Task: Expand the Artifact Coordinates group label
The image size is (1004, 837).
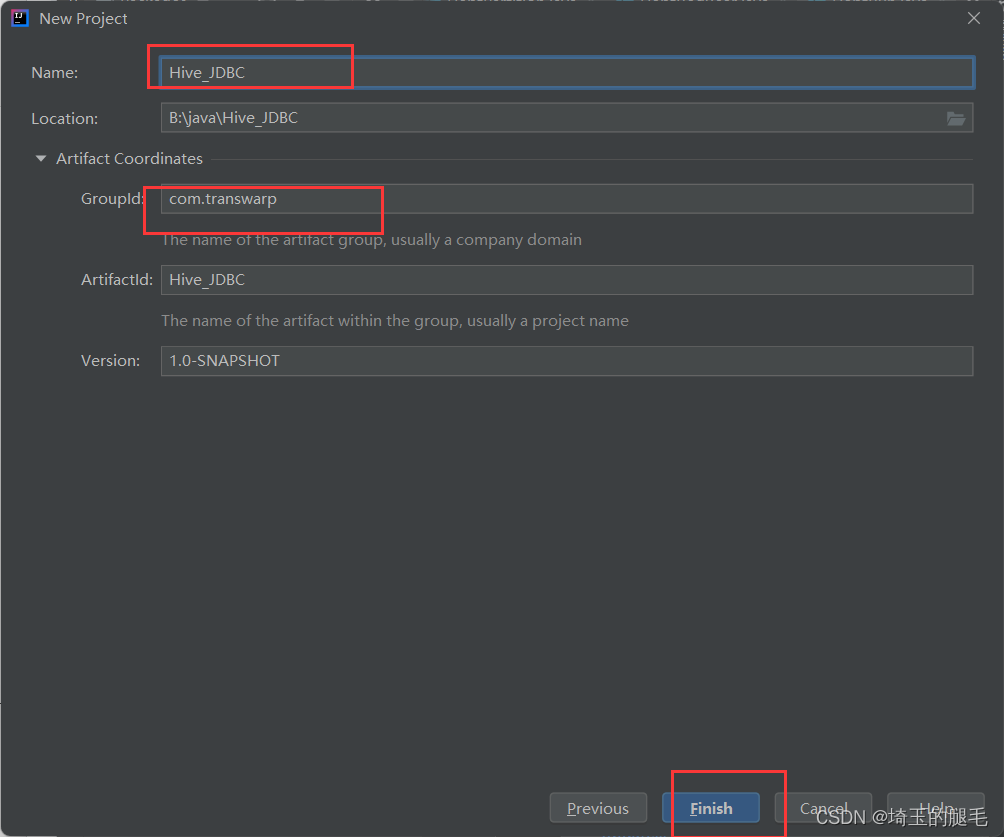Action: (x=129, y=158)
